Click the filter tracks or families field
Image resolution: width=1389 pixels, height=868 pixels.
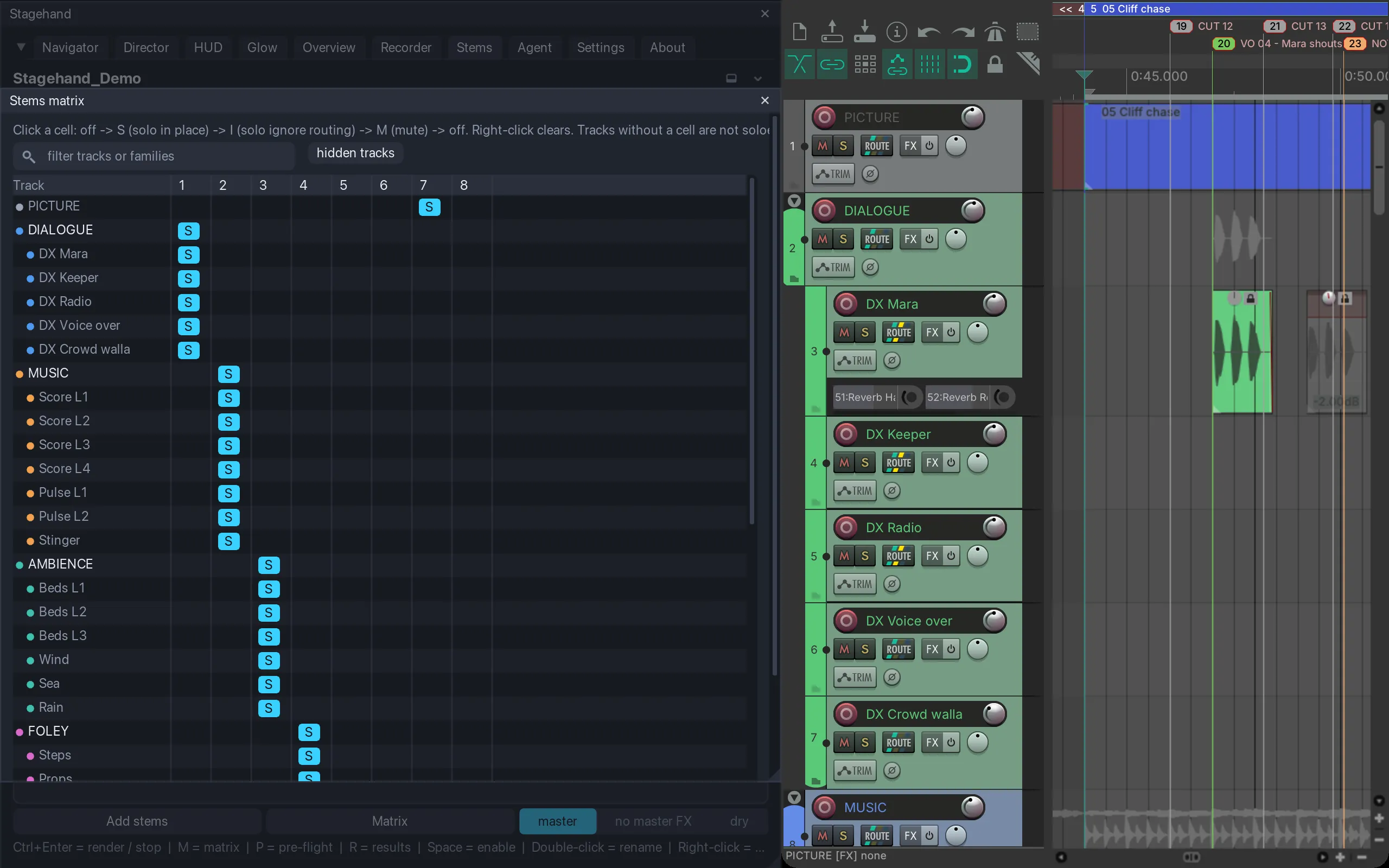(154, 156)
